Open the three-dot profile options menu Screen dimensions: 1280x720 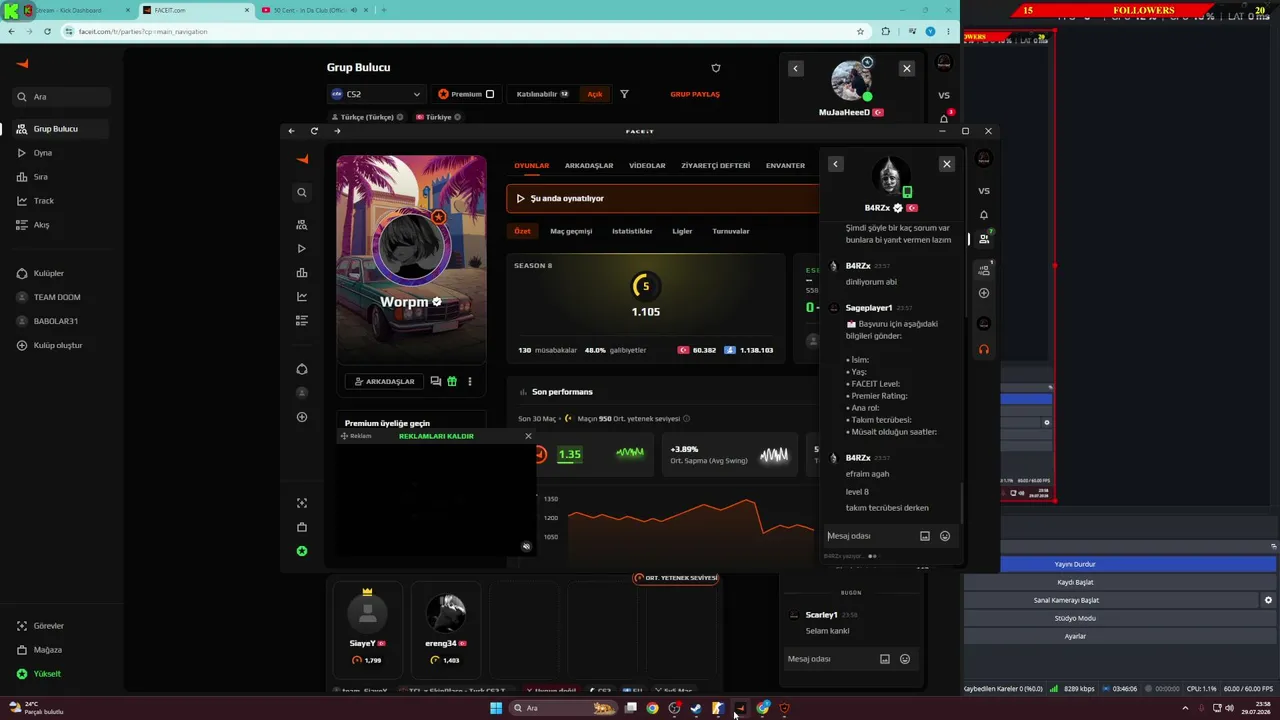click(x=469, y=381)
